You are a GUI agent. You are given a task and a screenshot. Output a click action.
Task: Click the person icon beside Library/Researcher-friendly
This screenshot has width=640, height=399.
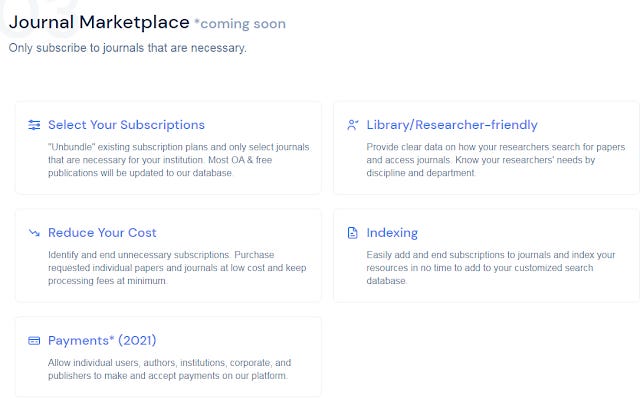353,125
